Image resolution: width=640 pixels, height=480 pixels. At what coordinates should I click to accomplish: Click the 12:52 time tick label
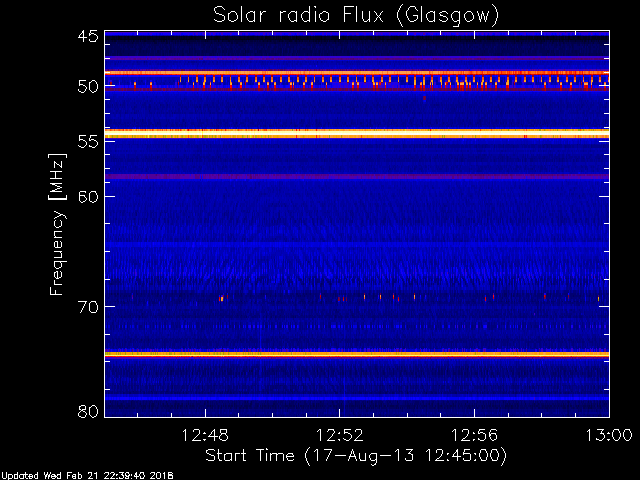click(x=340, y=435)
